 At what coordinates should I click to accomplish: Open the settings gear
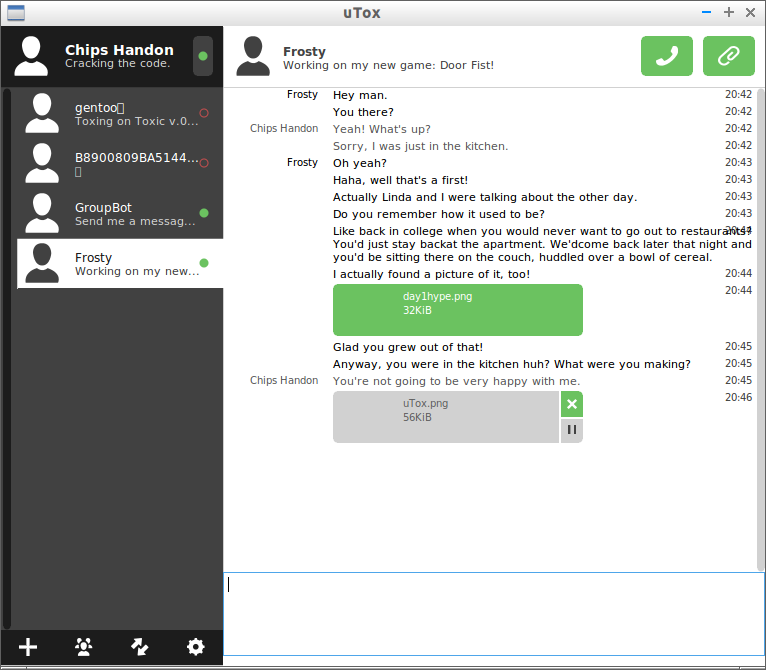point(195,647)
